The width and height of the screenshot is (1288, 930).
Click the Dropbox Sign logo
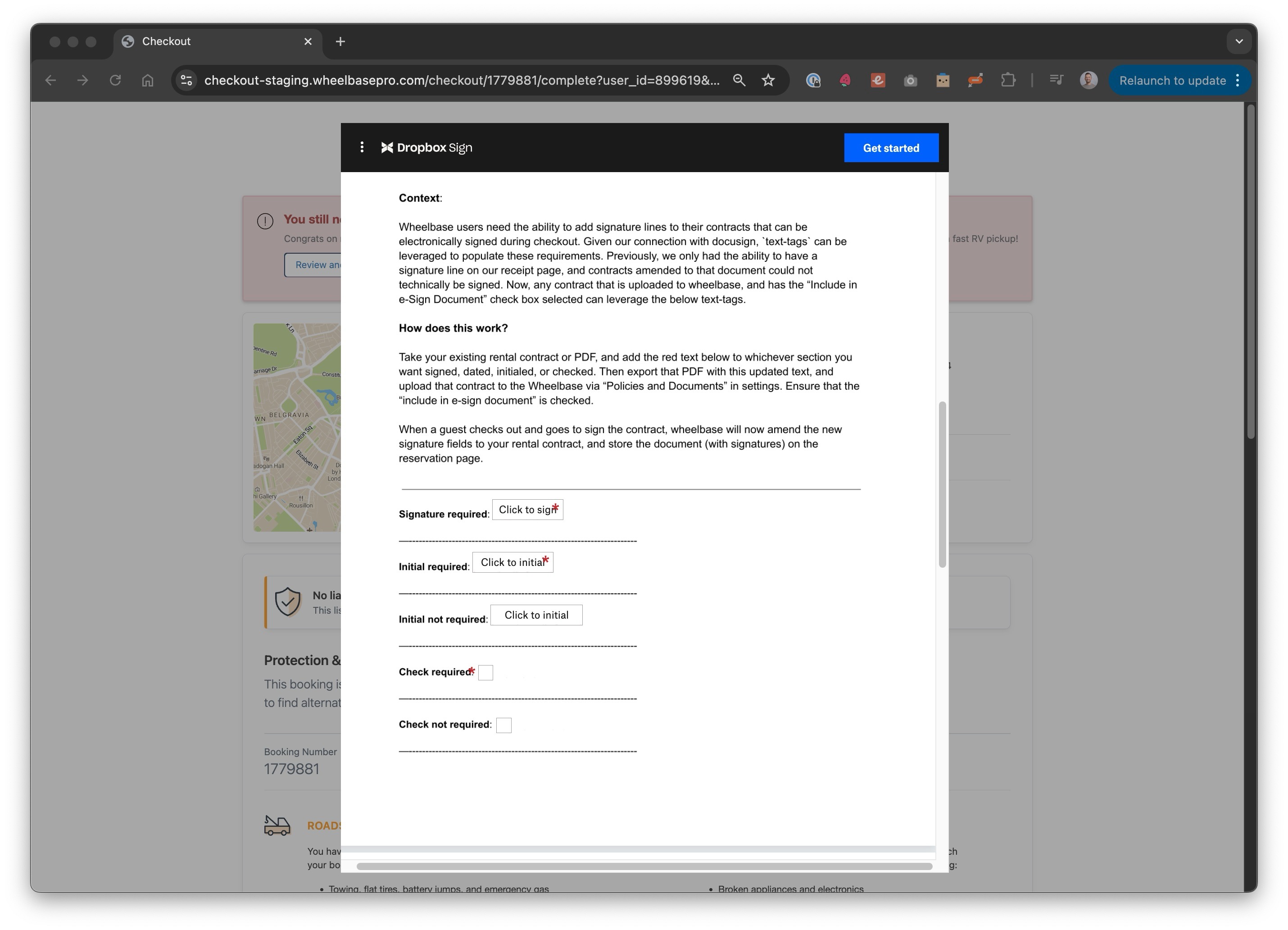coord(426,148)
